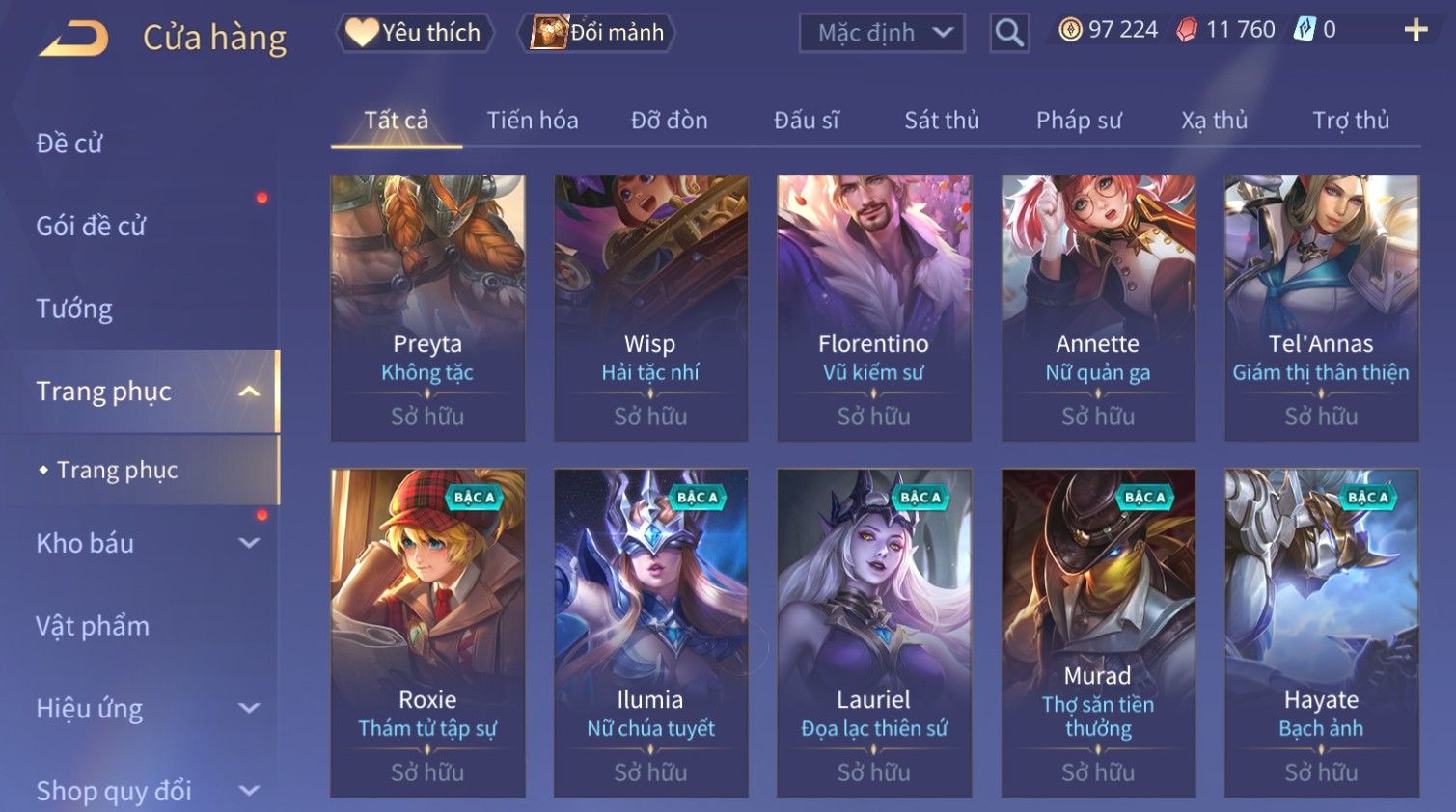
Task: Tap the blue voucher currency icon
Action: tap(1304, 29)
